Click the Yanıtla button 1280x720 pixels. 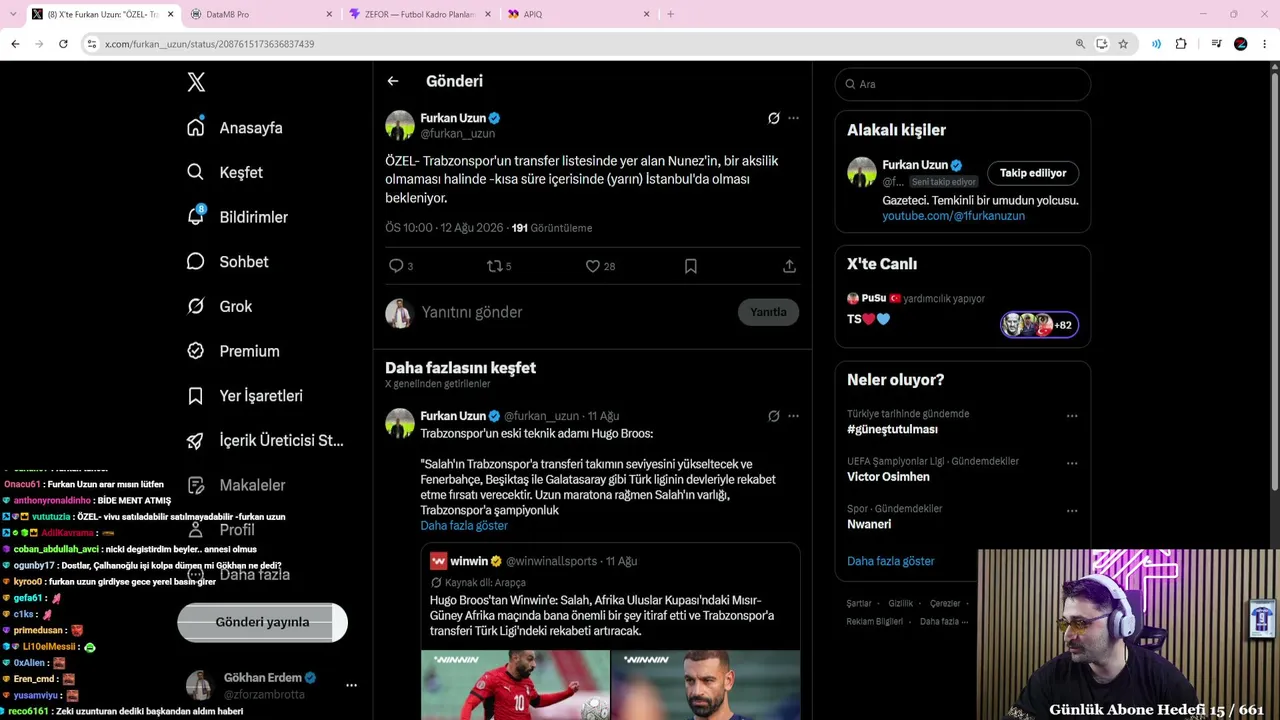[x=768, y=312]
